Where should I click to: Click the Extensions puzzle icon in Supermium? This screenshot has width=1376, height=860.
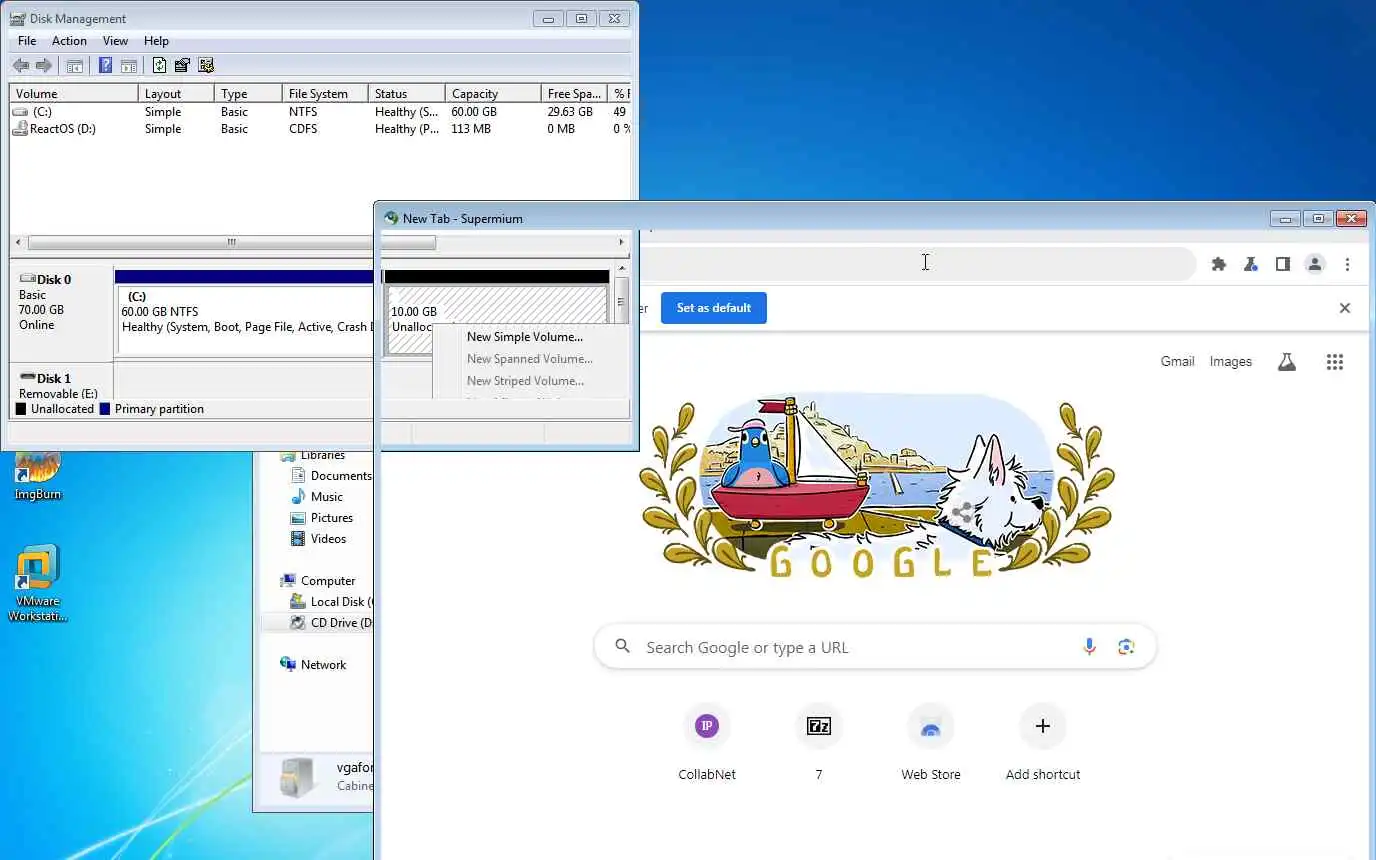pyautogui.click(x=1219, y=264)
